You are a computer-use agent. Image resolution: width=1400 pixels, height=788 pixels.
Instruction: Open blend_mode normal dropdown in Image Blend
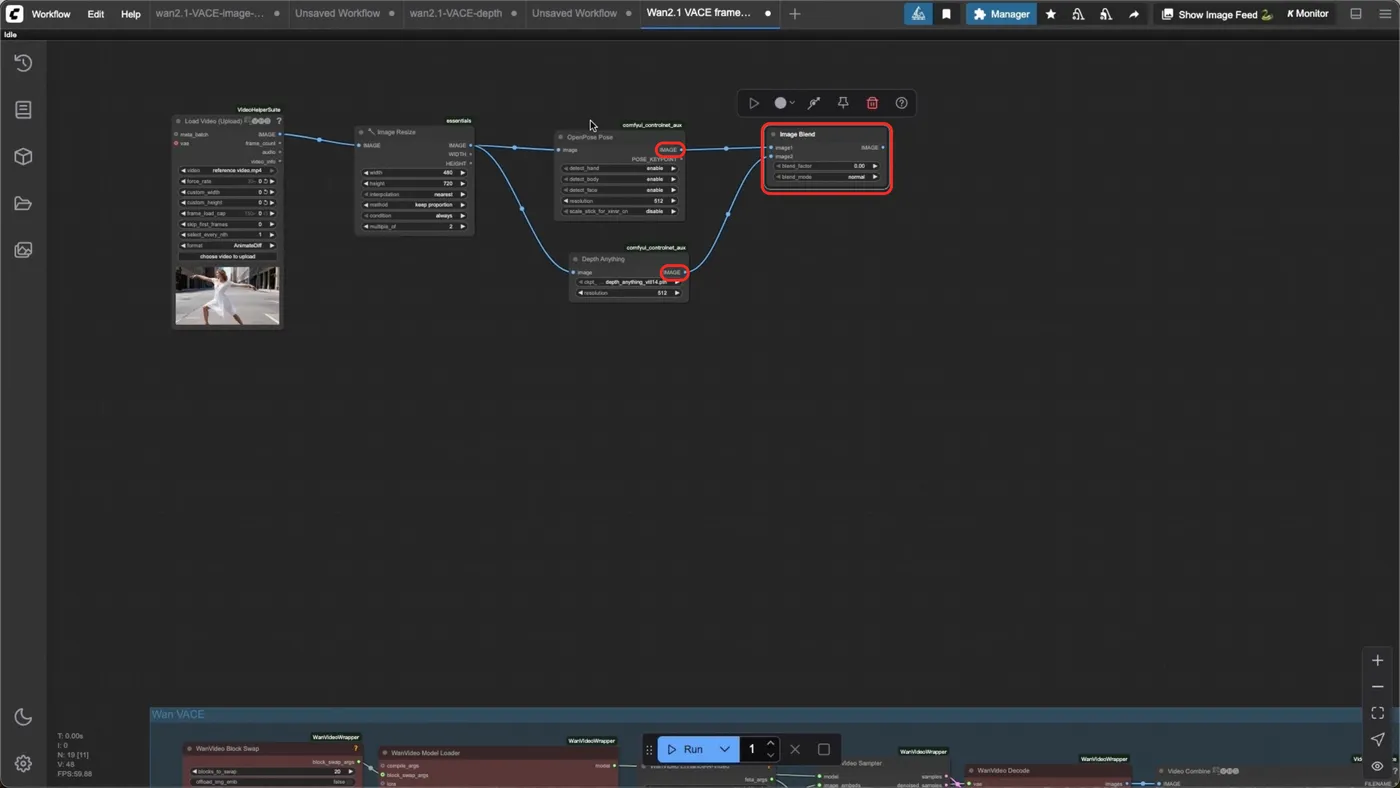(x=827, y=177)
